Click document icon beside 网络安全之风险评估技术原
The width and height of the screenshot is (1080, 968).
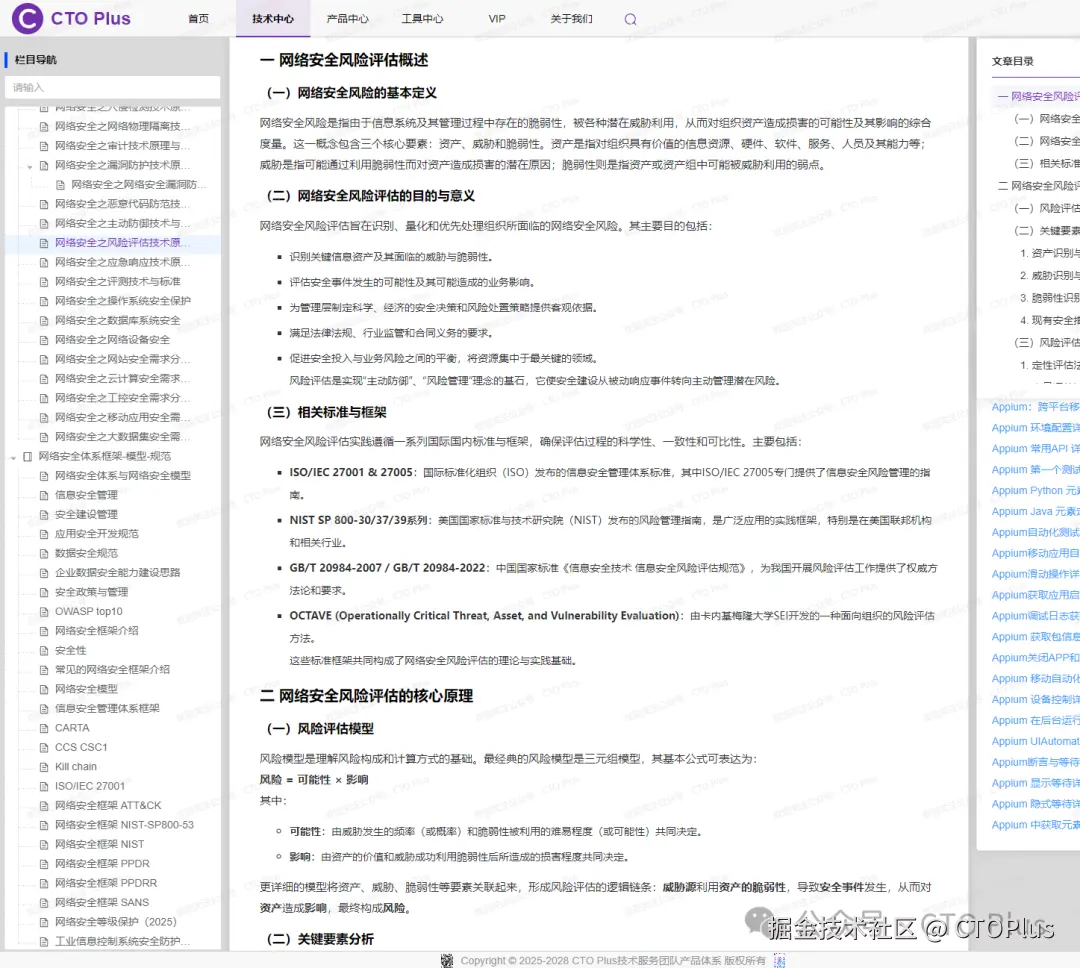coord(44,243)
